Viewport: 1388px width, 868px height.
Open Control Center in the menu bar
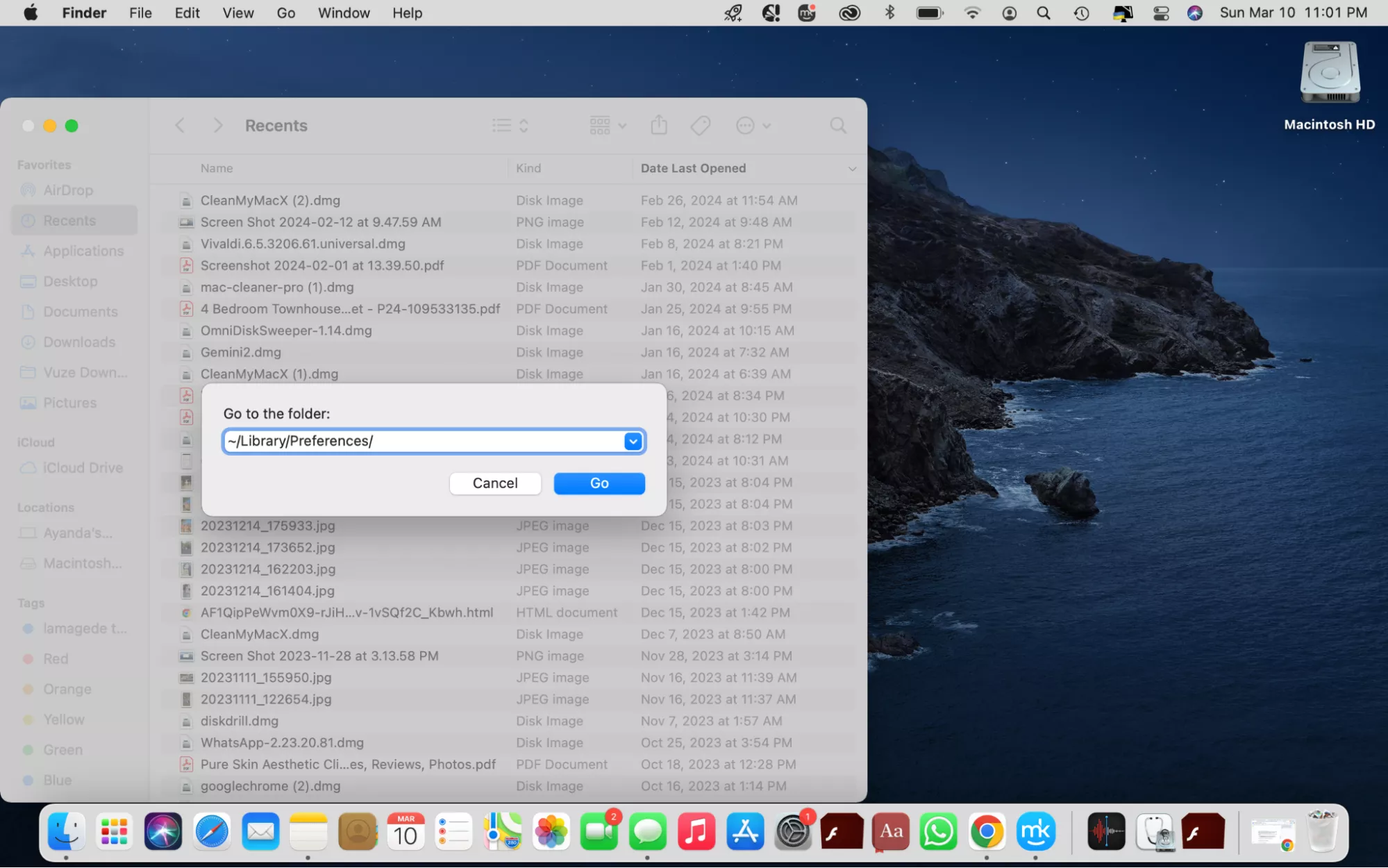tap(1160, 12)
